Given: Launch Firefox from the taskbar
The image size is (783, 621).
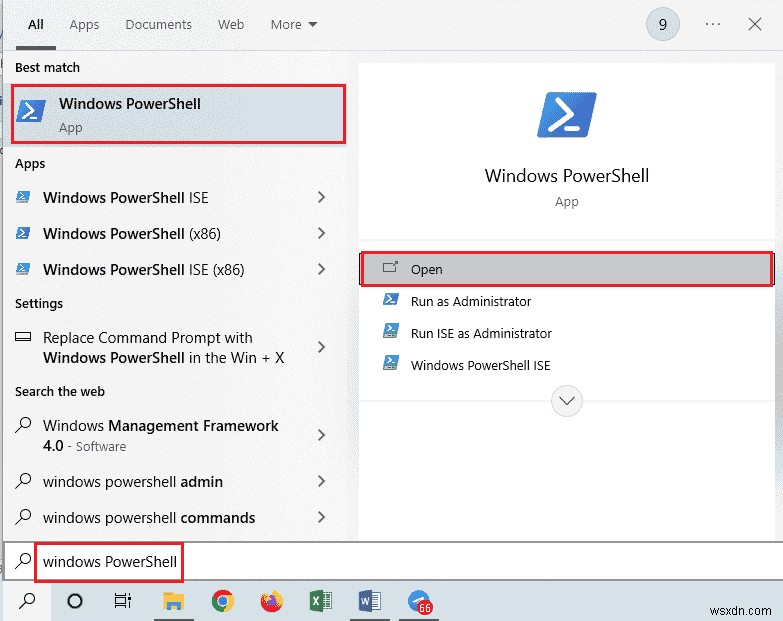Looking at the screenshot, I should (272, 601).
